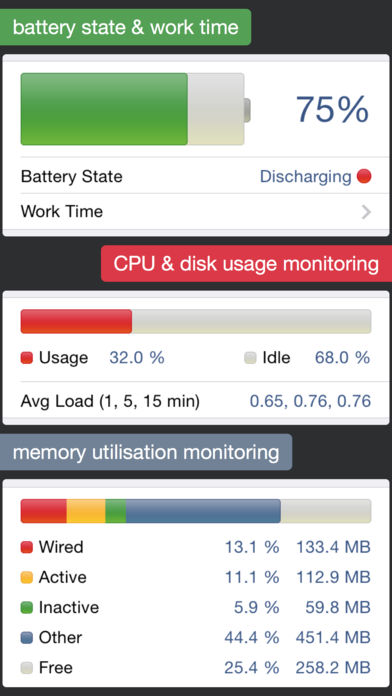Open Work Time via chevron arrow
Screen dimensions: 392x696
point(366,212)
